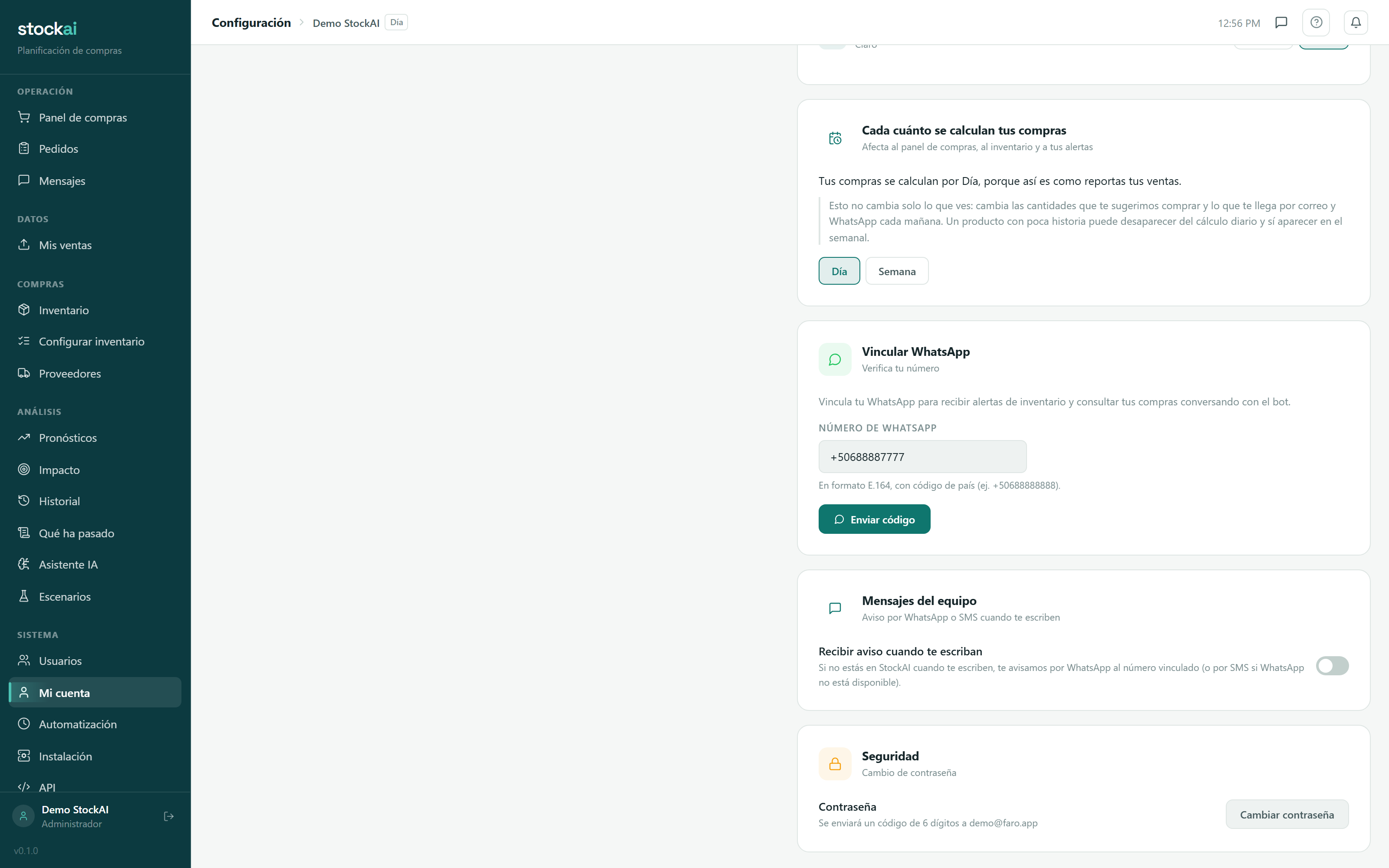Screen dimensions: 1389x868
Task: Click the Administrador role label
Action: click(x=71, y=824)
